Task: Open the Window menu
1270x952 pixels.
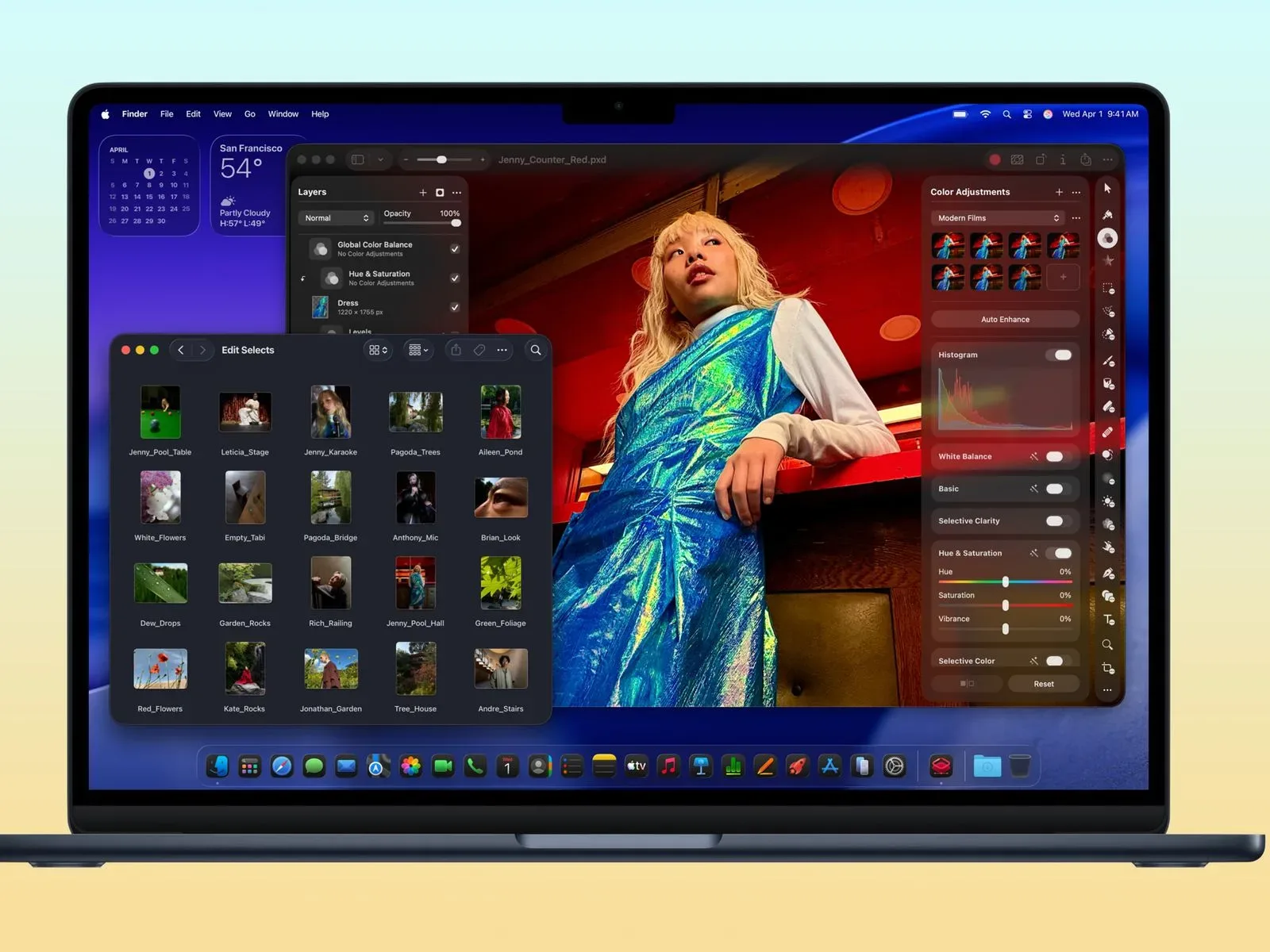Action: pos(283,114)
